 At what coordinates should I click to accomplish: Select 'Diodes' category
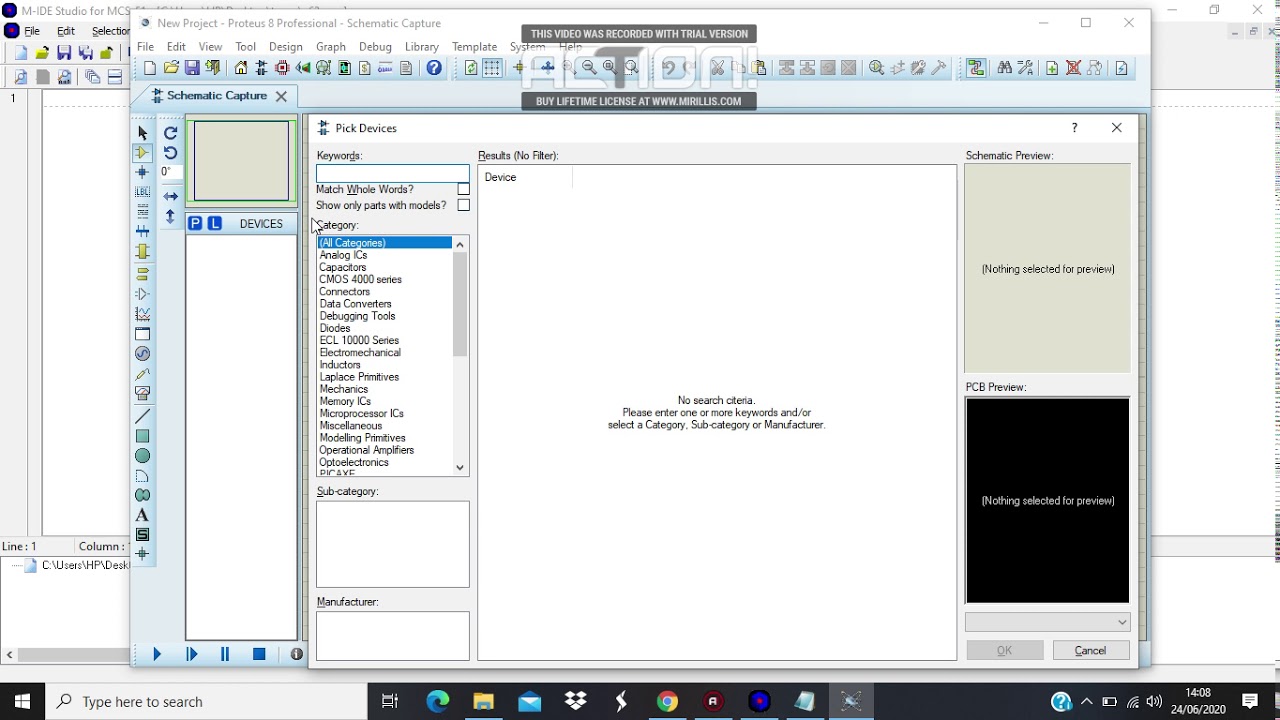[335, 328]
